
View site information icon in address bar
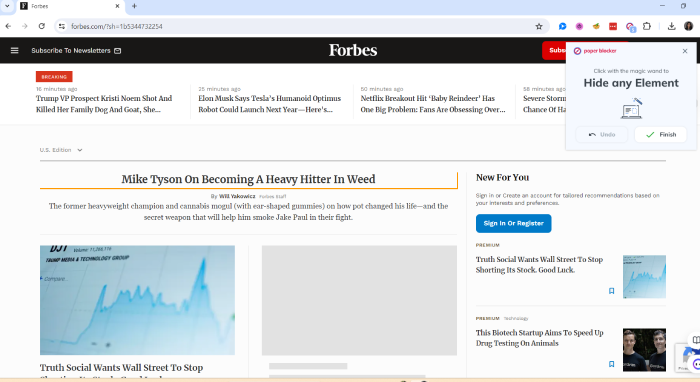coord(62,26)
